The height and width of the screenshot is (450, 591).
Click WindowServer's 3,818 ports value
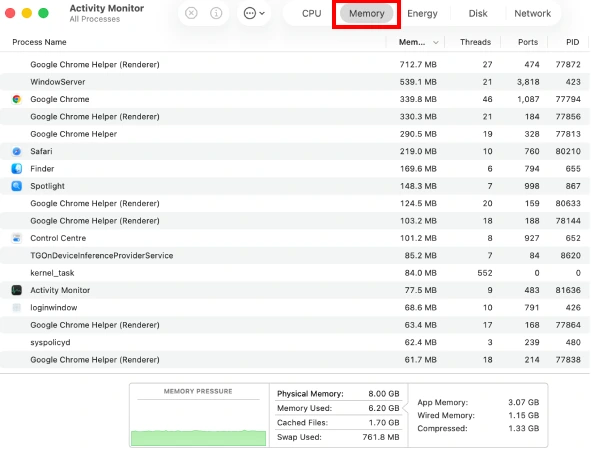528,82
